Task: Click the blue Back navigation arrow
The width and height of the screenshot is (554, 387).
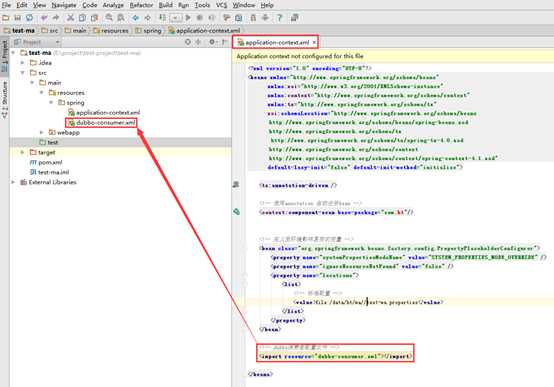Action: click(135, 18)
